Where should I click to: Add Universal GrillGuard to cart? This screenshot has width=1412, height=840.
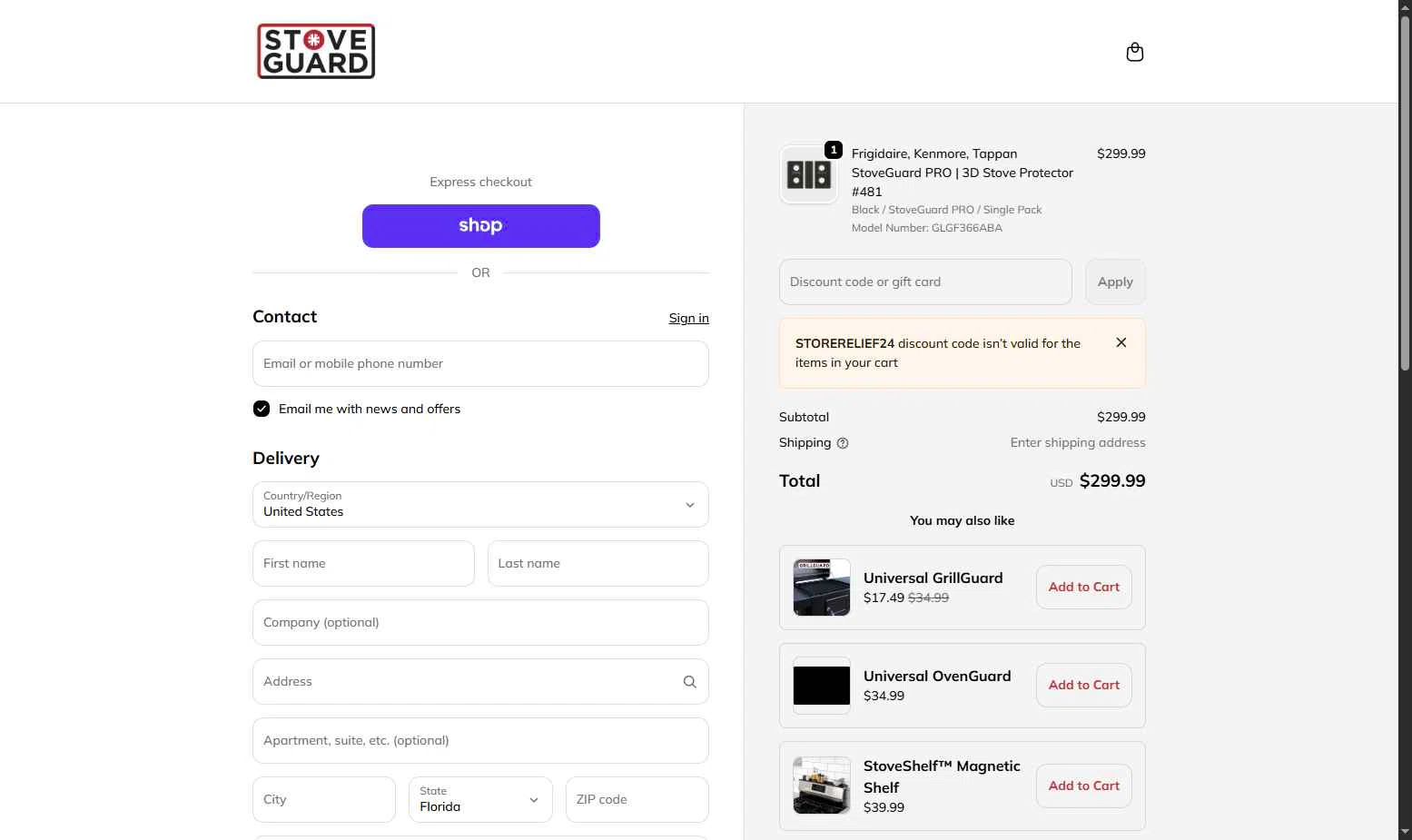[1083, 588]
